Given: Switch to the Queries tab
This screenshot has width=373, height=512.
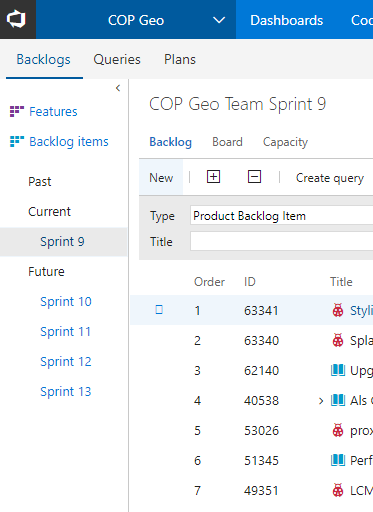Looking at the screenshot, I should point(117,59).
